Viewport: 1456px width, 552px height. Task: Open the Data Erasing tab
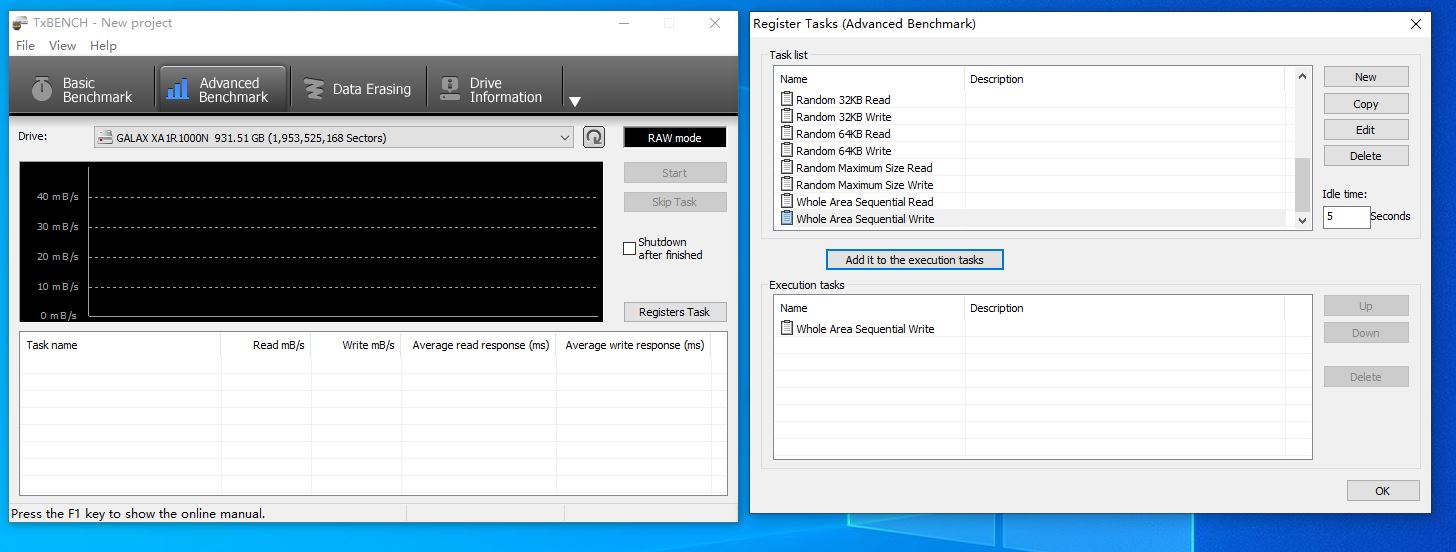tap(358, 90)
